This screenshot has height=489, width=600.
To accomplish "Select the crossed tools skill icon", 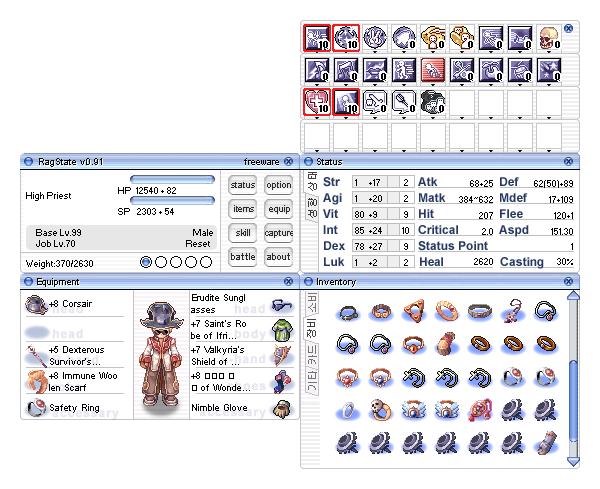I will tap(462, 70).
